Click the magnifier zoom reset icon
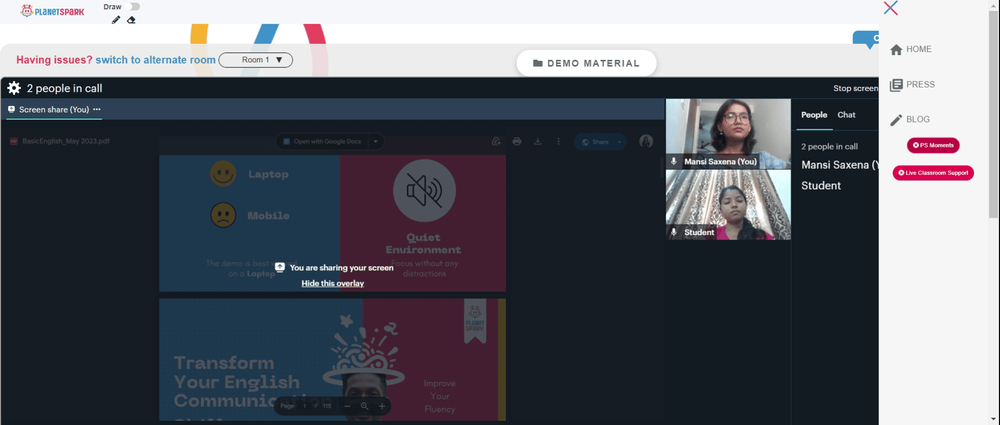 (x=364, y=406)
